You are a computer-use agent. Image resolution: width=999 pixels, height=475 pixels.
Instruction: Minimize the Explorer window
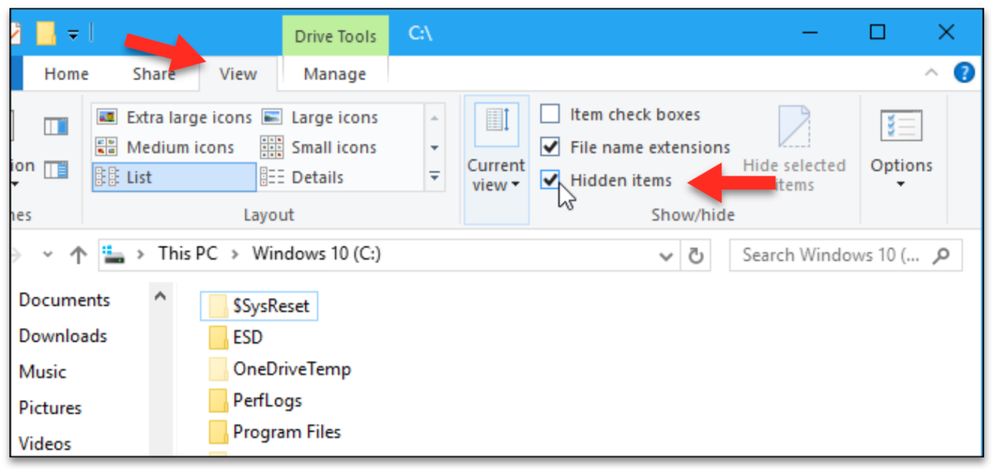(x=810, y=32)
